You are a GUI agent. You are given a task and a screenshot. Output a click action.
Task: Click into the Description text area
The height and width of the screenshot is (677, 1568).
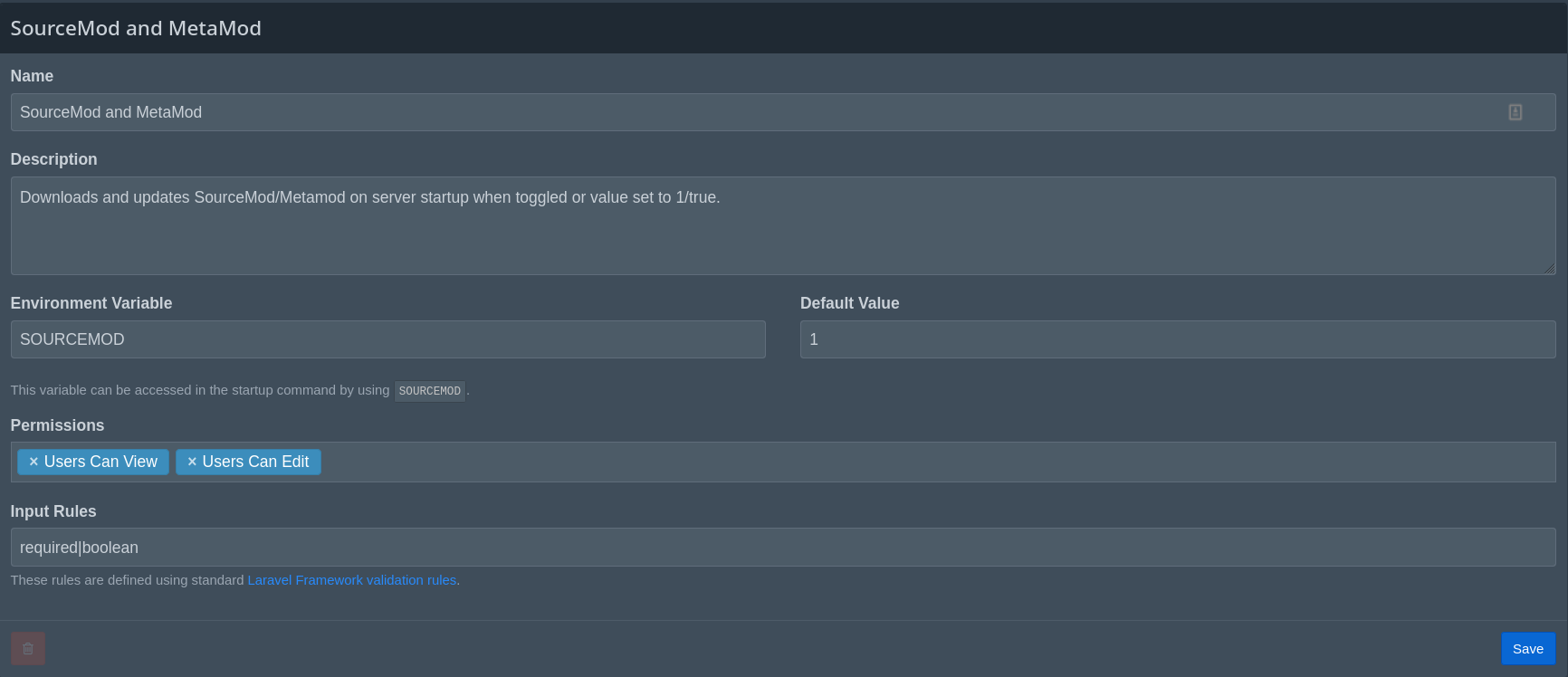click(x=783, y=225)
